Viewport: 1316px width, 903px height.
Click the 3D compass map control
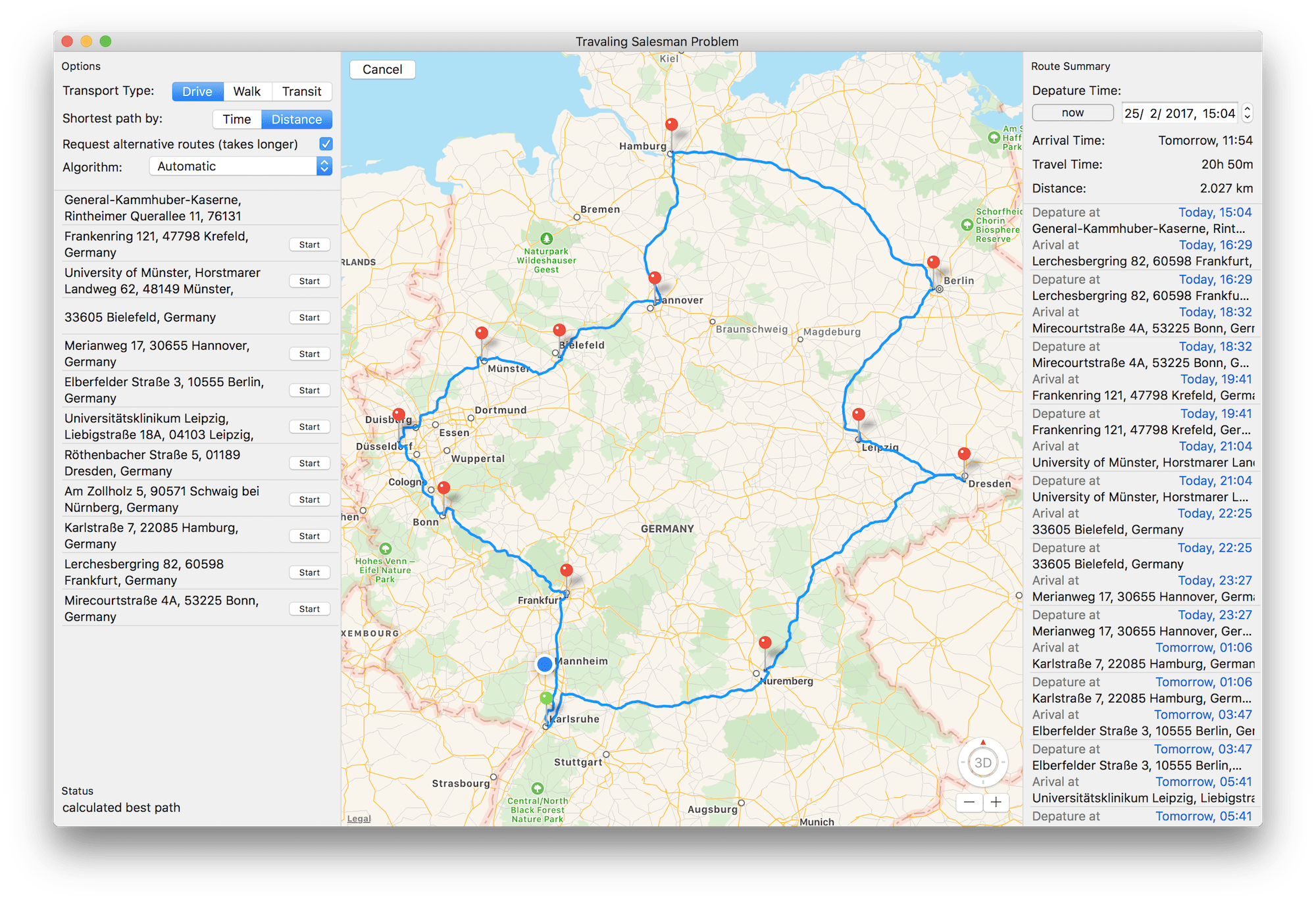coord(982,762)
